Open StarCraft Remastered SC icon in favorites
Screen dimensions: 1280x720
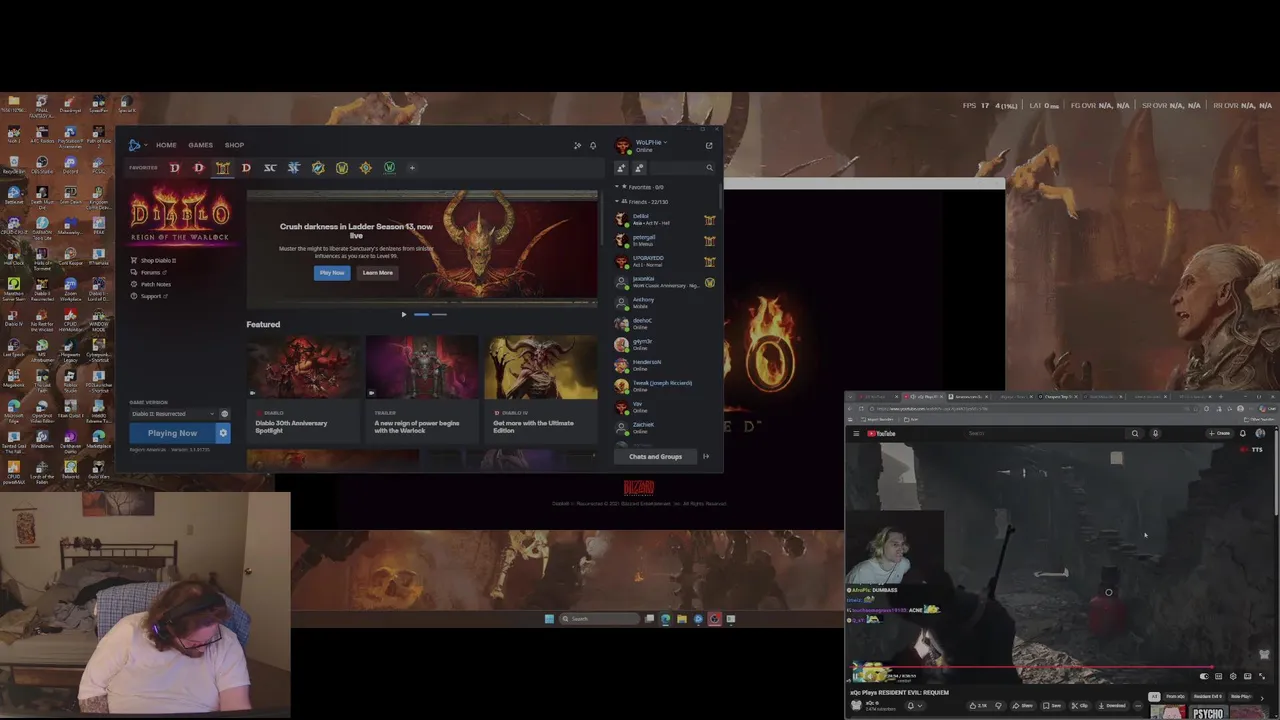270,168
